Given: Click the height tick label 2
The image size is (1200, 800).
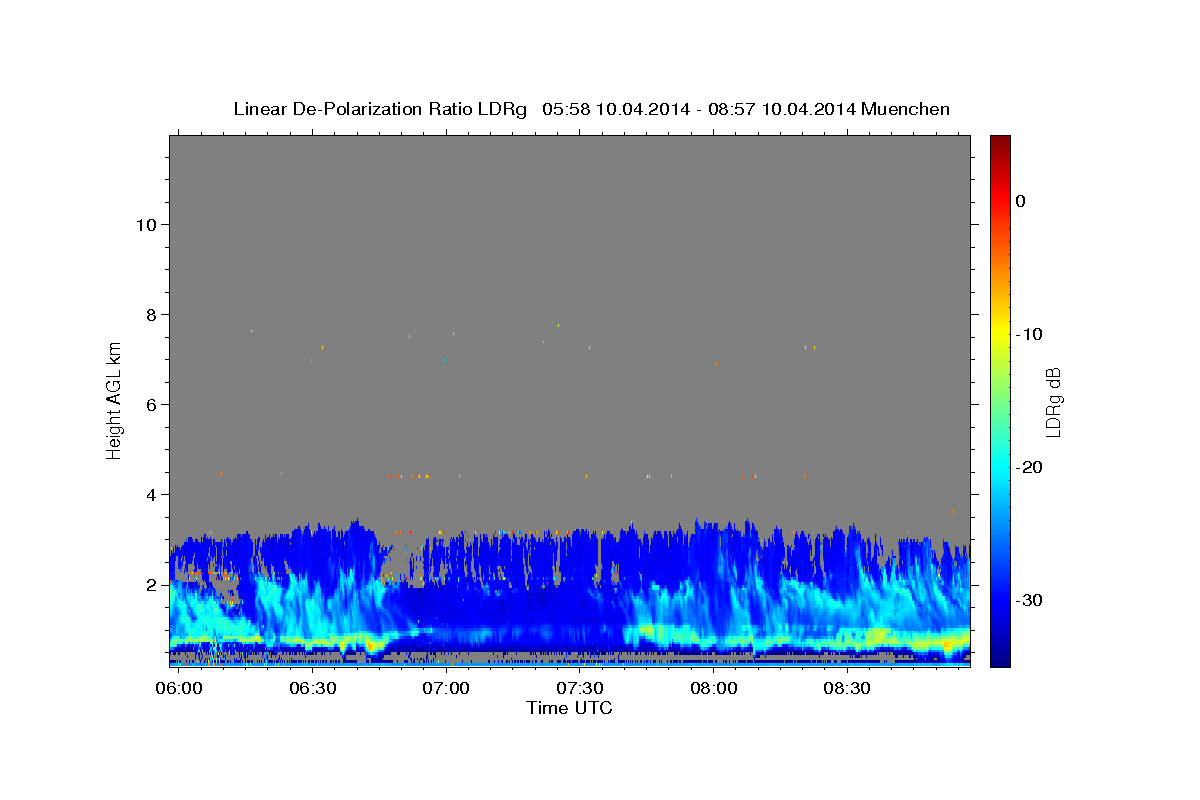Looking at the screenshot, I should click(x=151, y=584).
